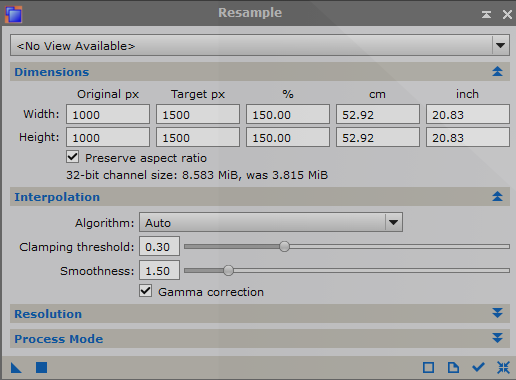Click the Resample process icon in title bar

click(14, 14)
